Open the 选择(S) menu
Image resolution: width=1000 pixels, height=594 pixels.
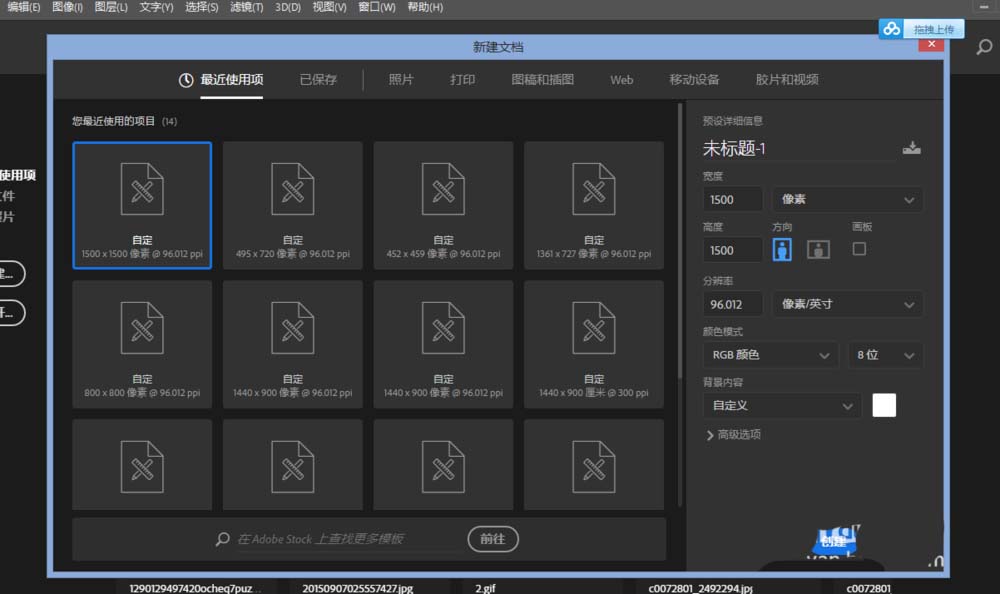(x=202, y=7)
